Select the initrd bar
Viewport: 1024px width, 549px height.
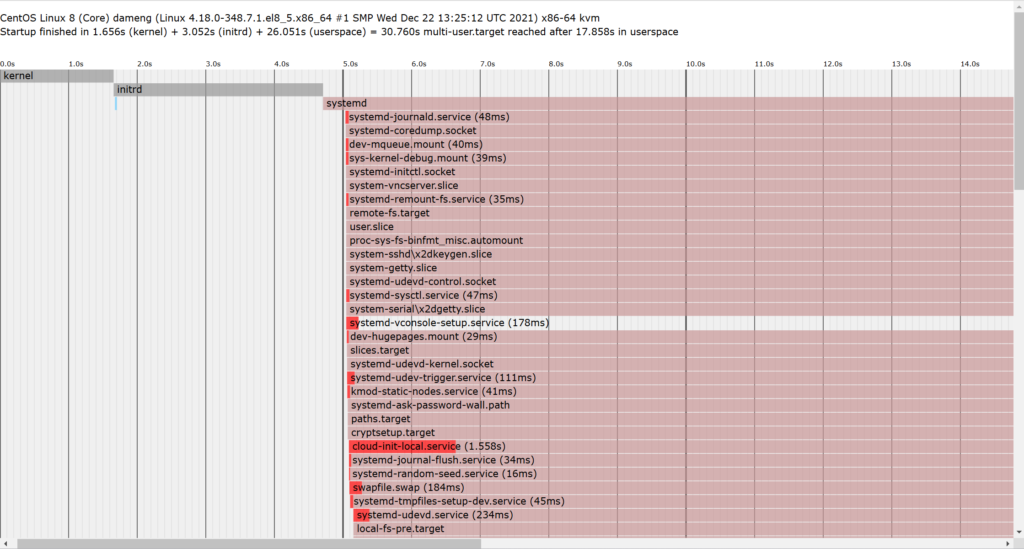point(218,90)
